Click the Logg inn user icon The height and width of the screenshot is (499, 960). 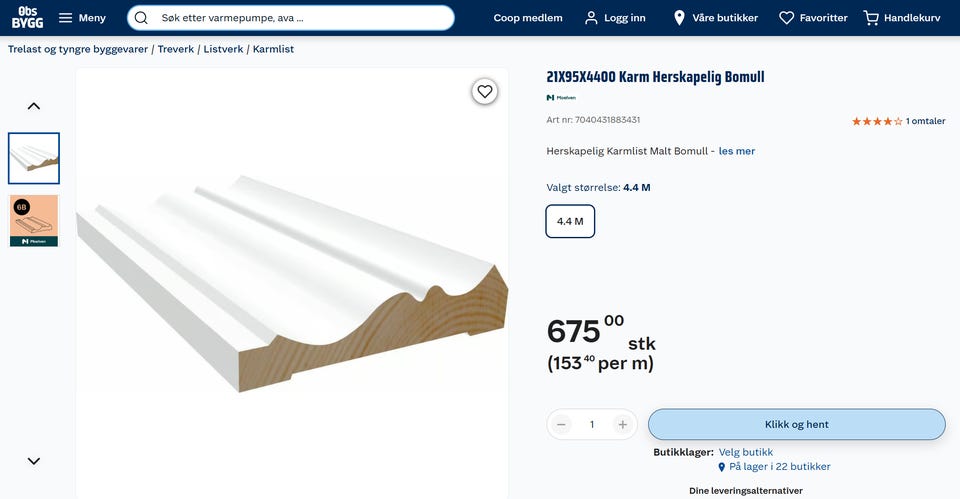click(592, 18)
